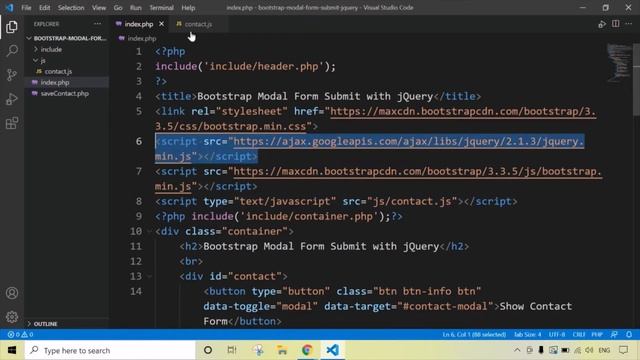Open the Terminal menu
This screenshot has width=640, height=360.
[161, 7]
